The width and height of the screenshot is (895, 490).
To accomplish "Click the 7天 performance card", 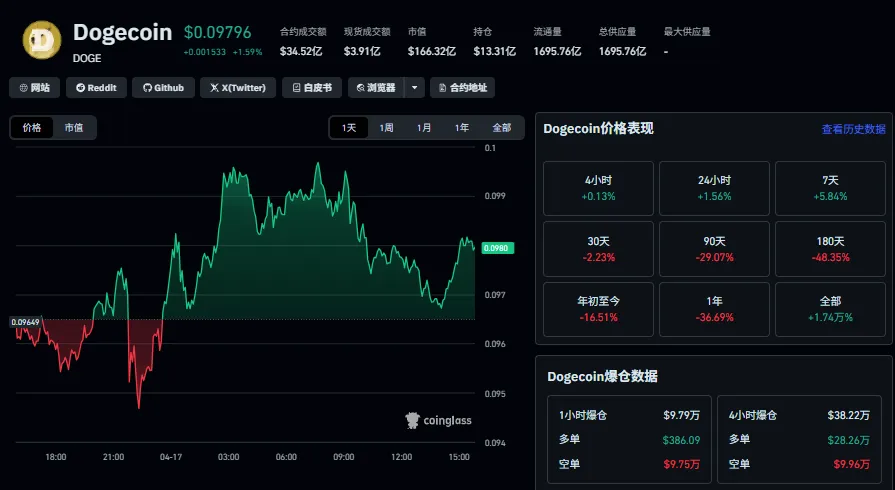I will (831, 188).
